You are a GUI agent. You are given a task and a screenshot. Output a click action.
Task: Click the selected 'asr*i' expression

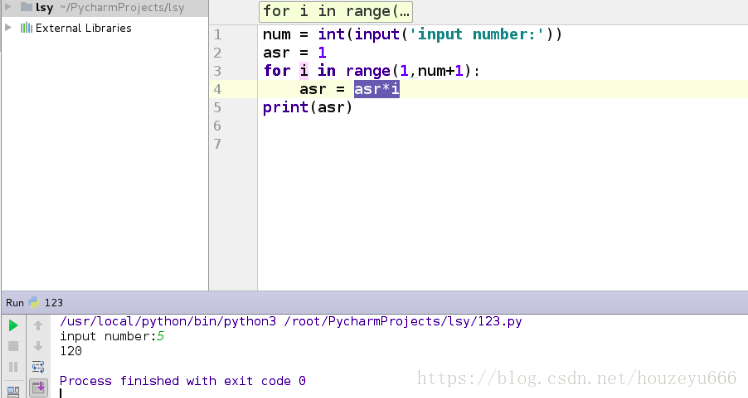click(377, 89)
